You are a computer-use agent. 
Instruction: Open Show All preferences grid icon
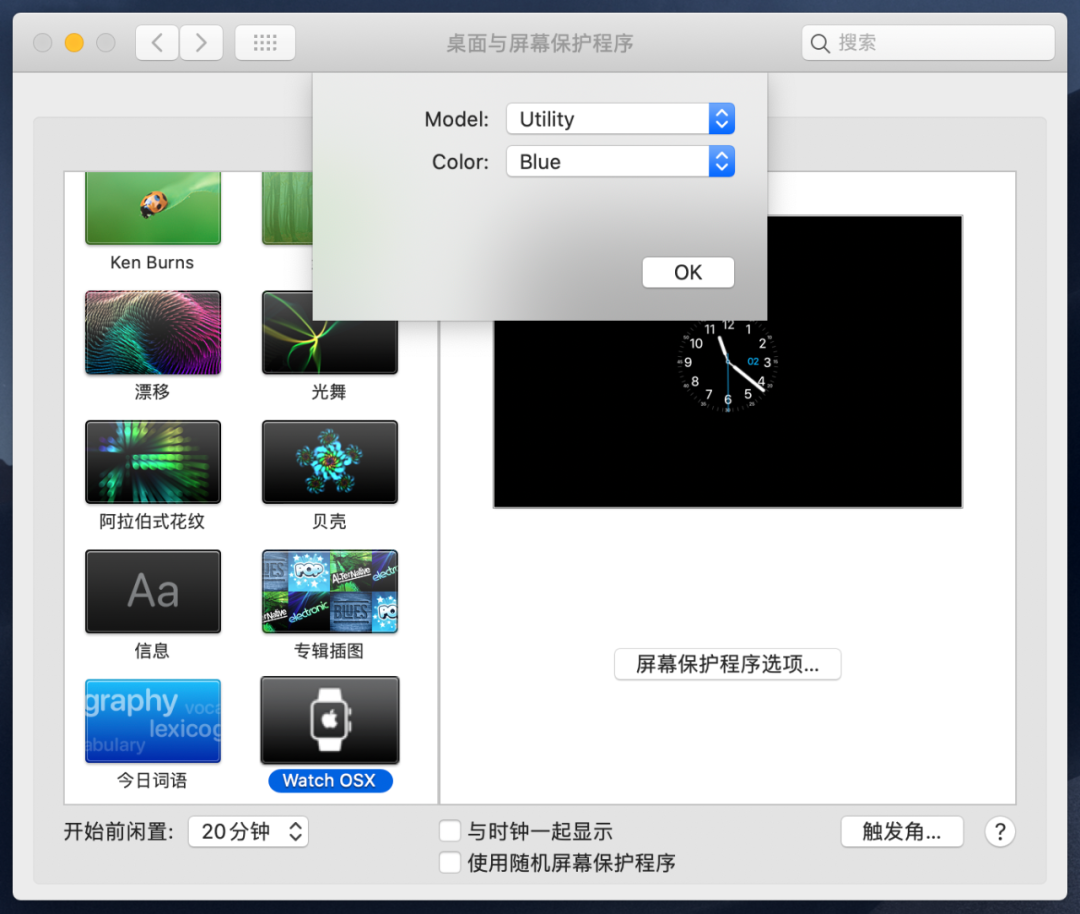click(x=264, y=42)
